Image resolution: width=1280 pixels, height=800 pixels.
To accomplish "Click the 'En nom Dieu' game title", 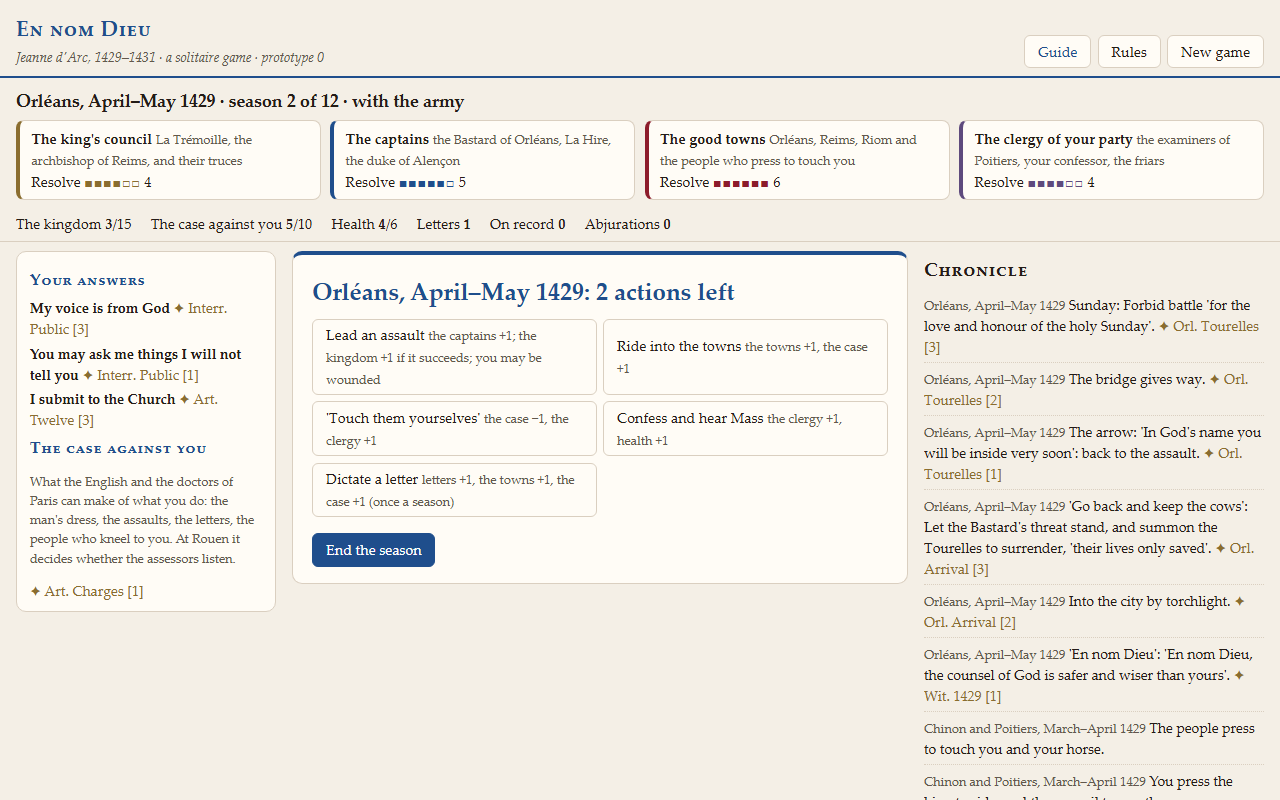I will click(83, 30).
